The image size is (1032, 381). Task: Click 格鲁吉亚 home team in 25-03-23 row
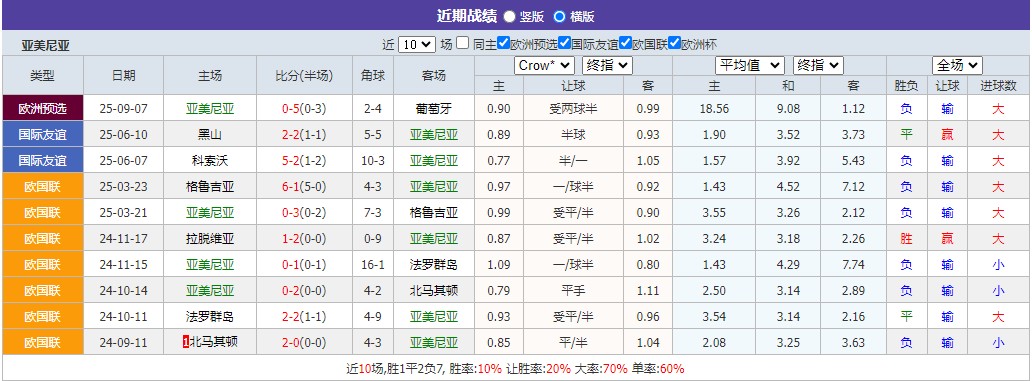tap(210, 187)
